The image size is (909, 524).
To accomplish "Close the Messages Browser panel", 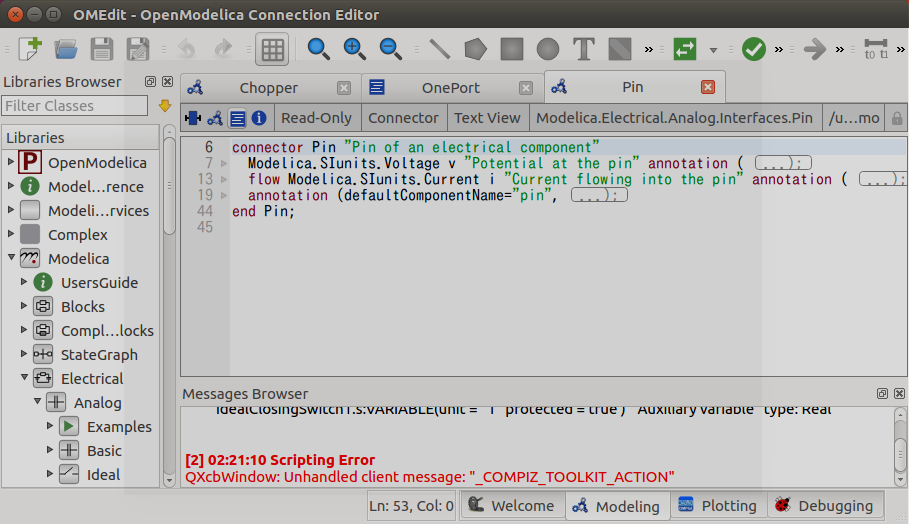I will [x=899, y=394].
